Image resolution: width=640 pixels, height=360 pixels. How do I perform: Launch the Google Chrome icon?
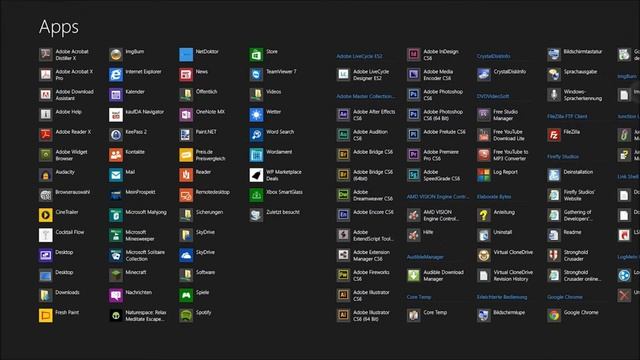pyautogui.click(x=554, y=315)
